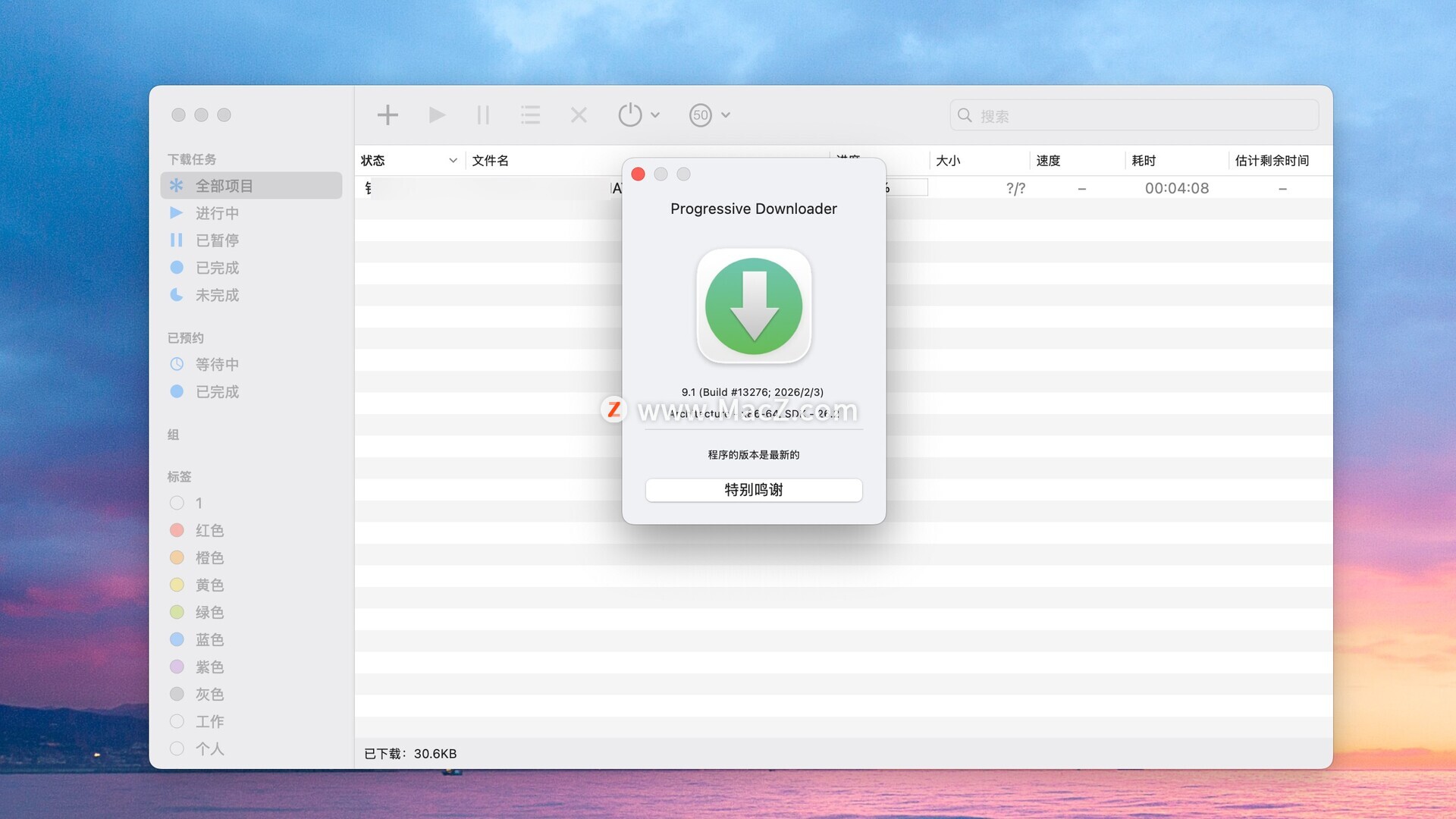This screenshot has width=1456, height=819.
Task: Sort by the 耗时 column header
Action: click(1144, 161)
